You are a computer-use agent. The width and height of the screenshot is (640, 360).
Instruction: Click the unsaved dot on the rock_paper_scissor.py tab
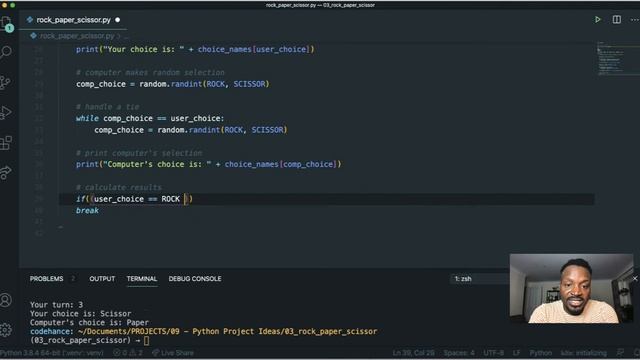coord(118,20)
